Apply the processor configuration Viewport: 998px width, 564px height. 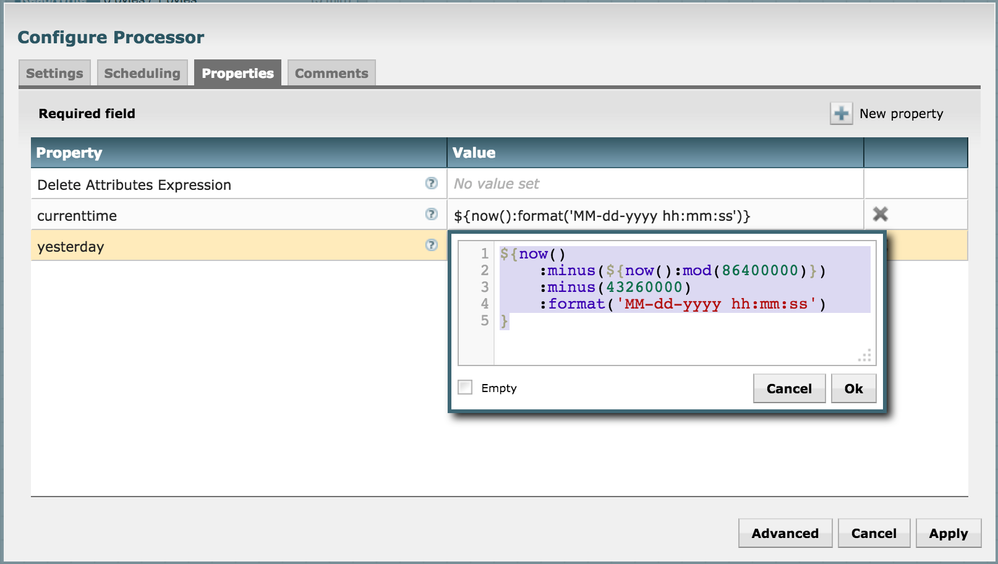click(x=948, y=533)
